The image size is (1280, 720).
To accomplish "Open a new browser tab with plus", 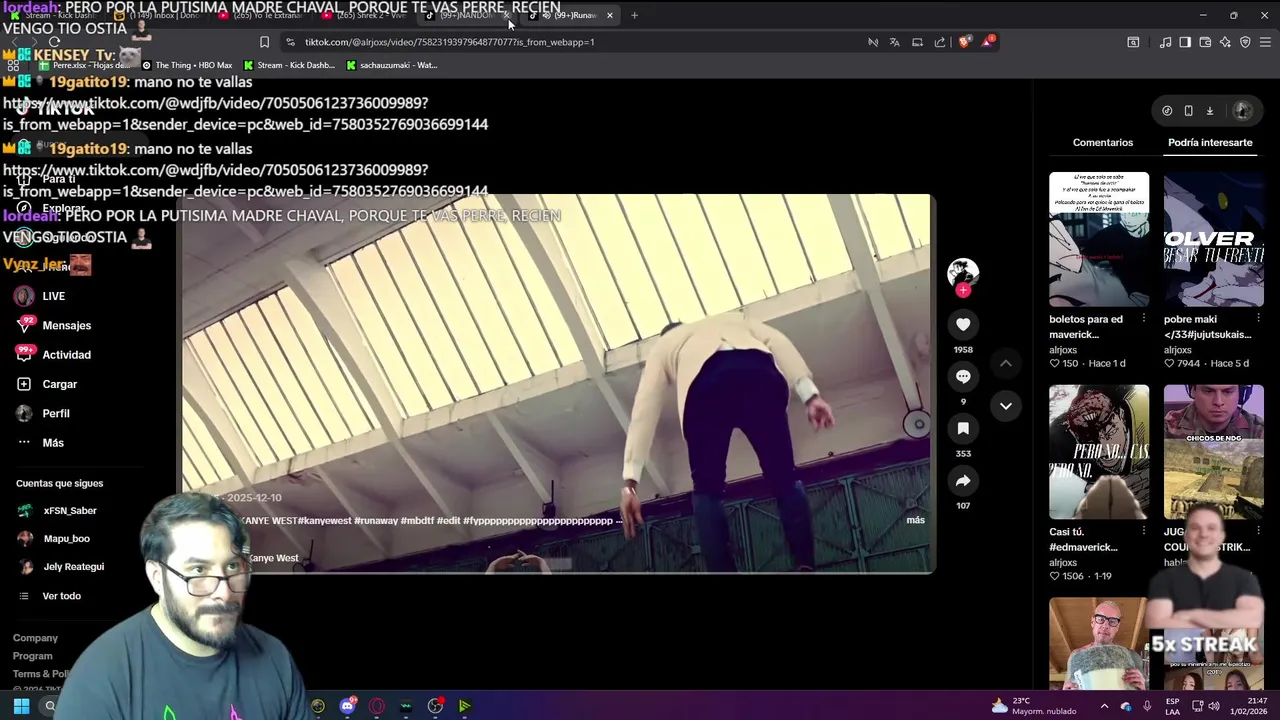I will (634, 15).
